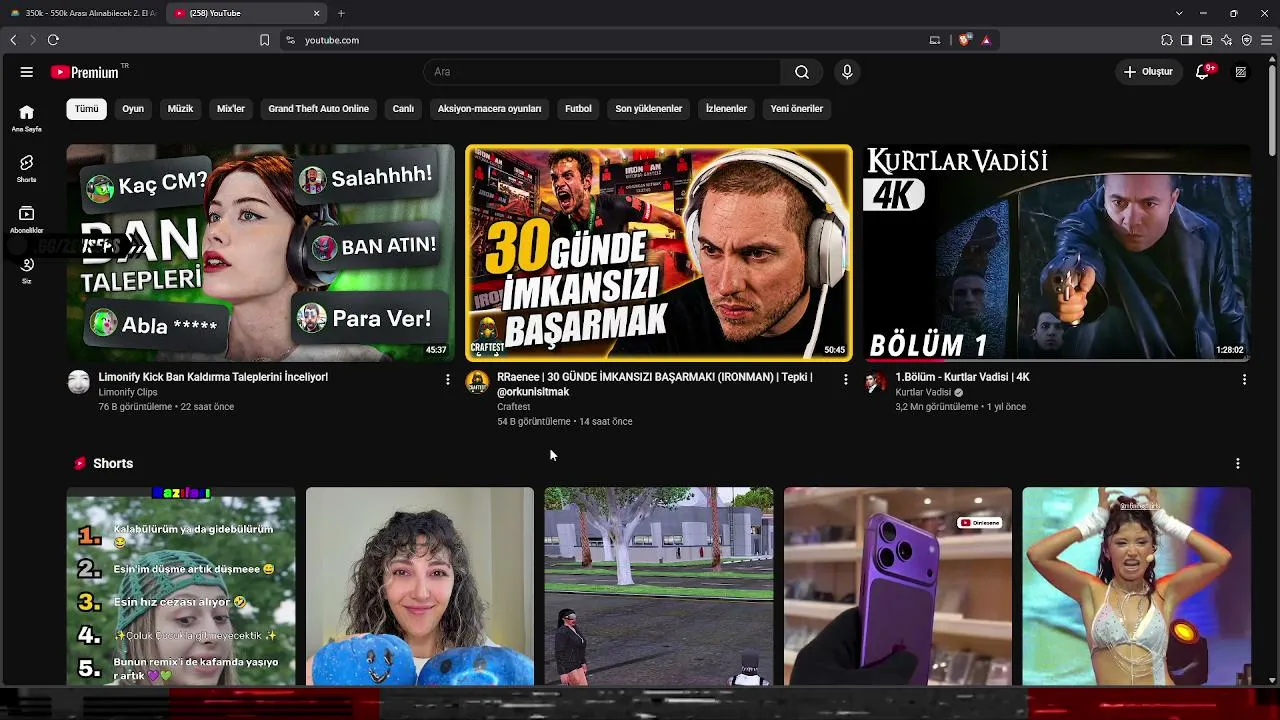This screenshot has width=1280, height=720.
Task: Click the install app icon in the address bar
Action: pos(935,40)
